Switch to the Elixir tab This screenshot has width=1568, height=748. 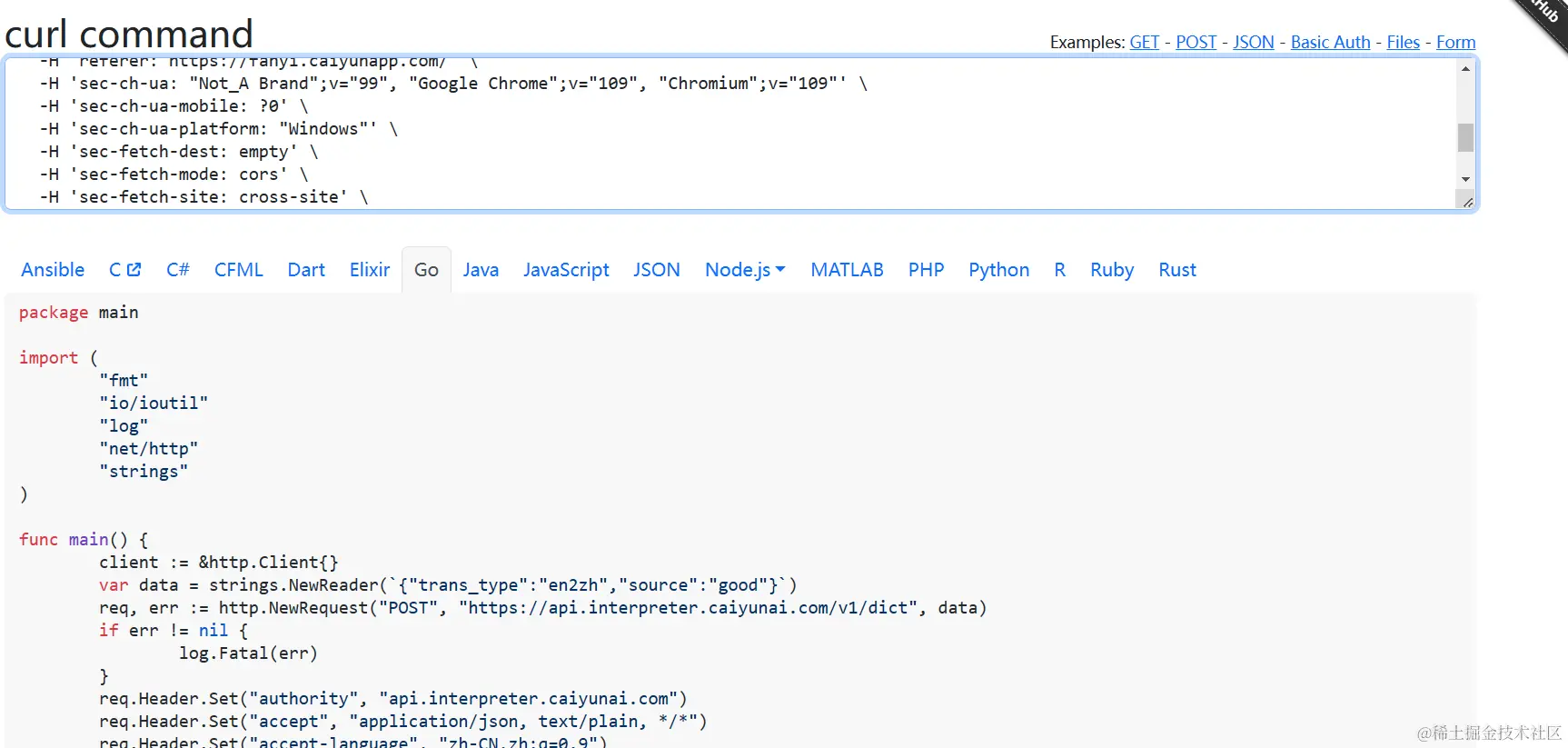click(370, 269)
